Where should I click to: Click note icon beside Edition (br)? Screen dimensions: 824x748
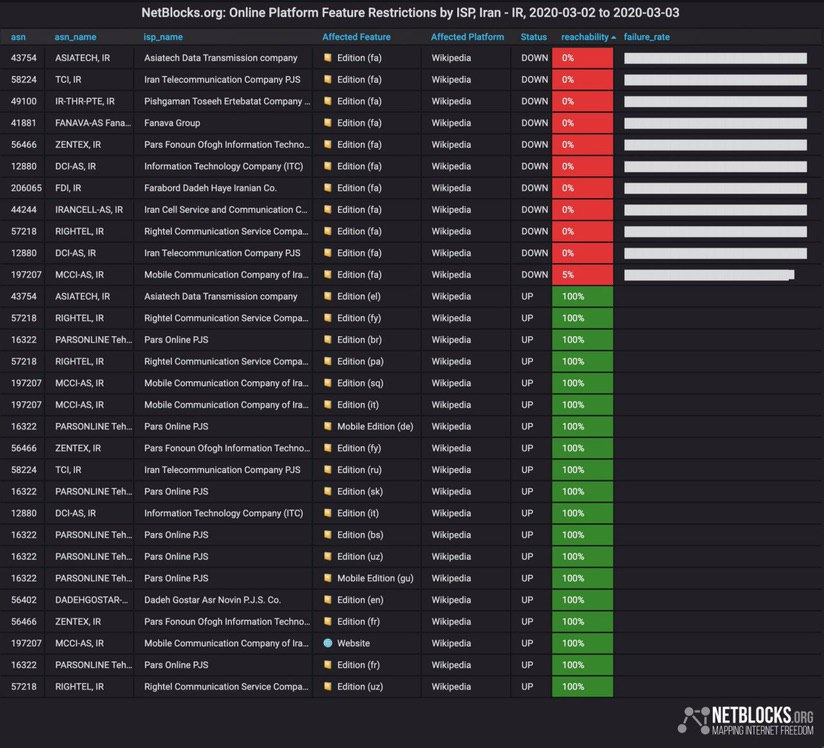[328, 340]
